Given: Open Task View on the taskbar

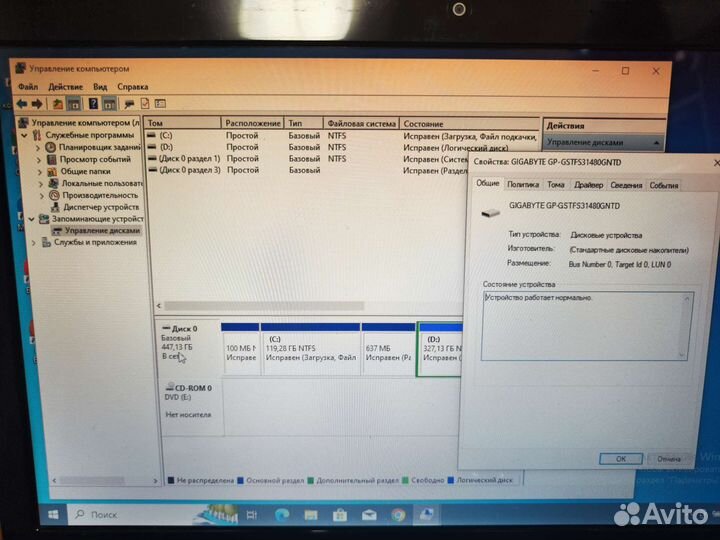Looking at the screenshot, I should tap(252, 515).
